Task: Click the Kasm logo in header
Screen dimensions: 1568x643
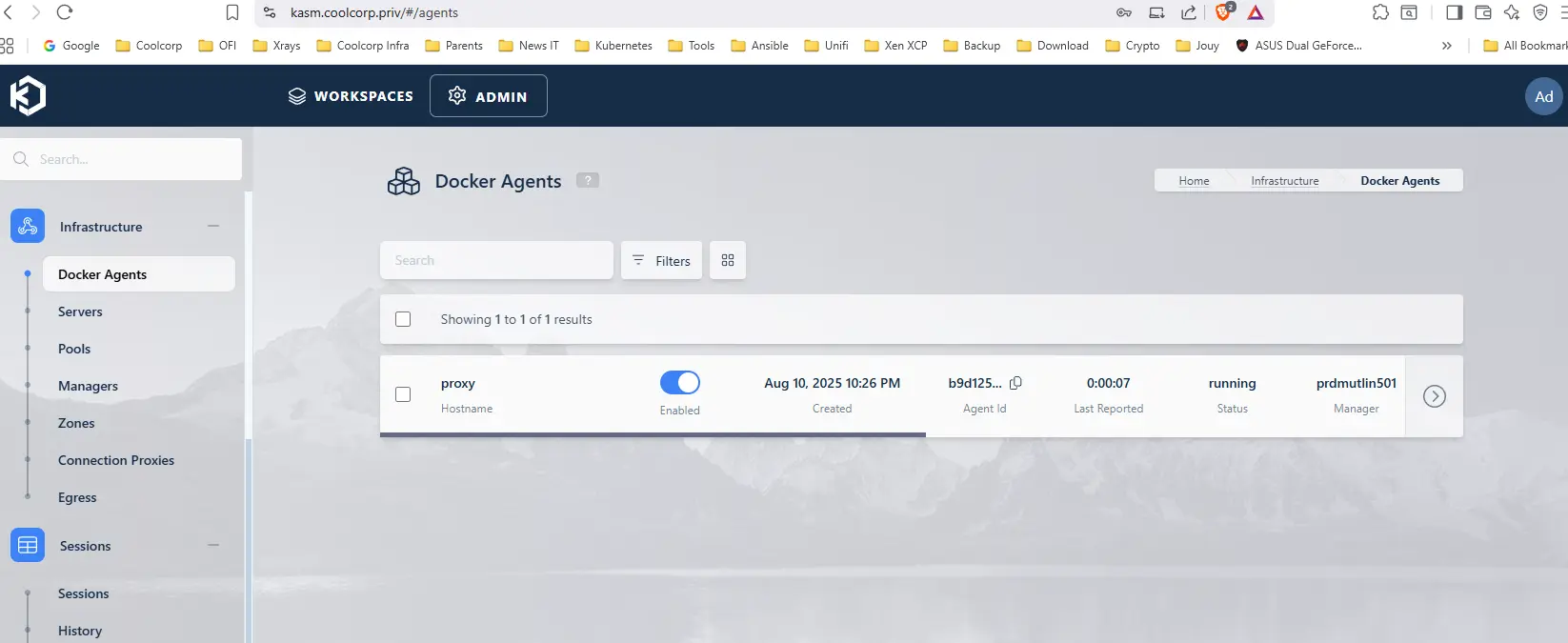Action: click(x=28, y=95)
